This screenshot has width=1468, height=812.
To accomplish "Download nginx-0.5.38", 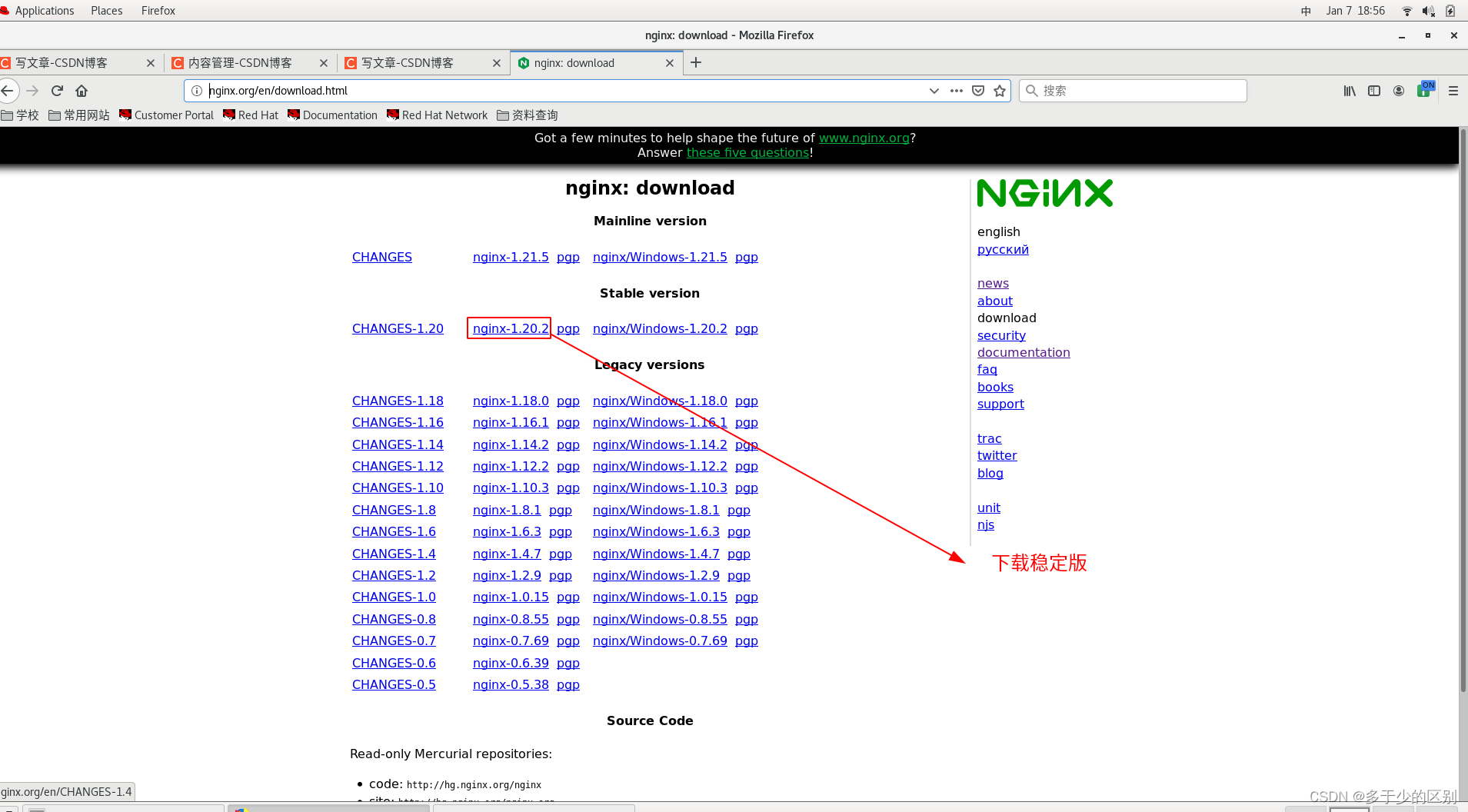I will click(x=511, y=685).
